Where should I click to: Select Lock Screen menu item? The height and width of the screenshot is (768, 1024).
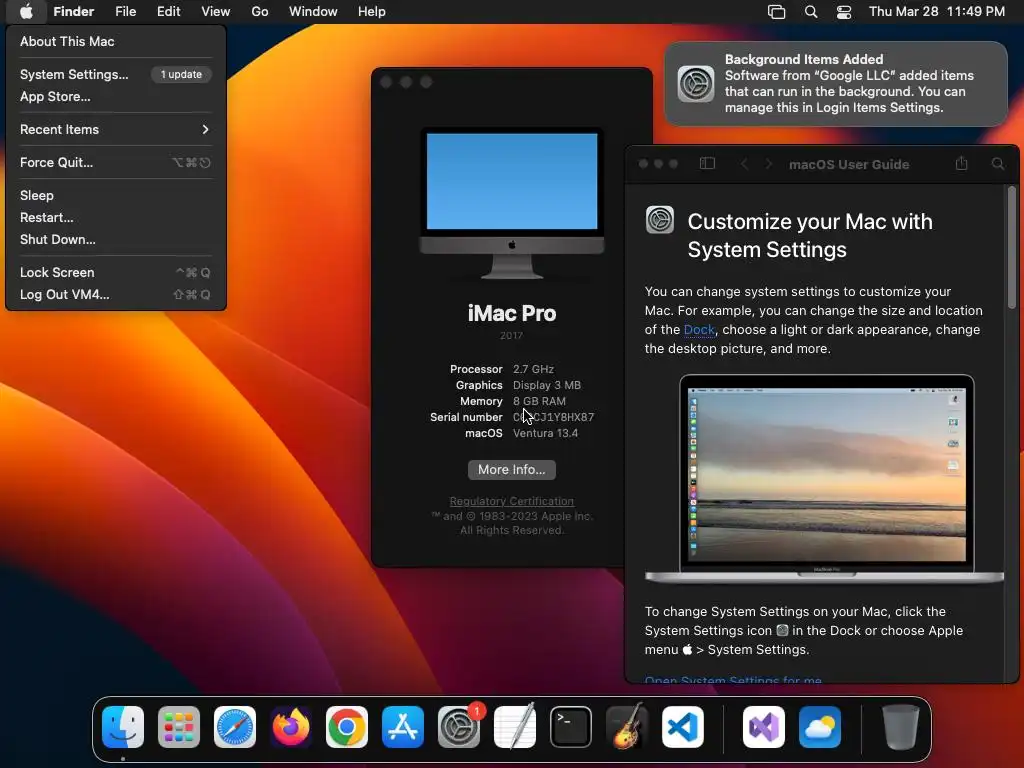click(x=116, y=272)
